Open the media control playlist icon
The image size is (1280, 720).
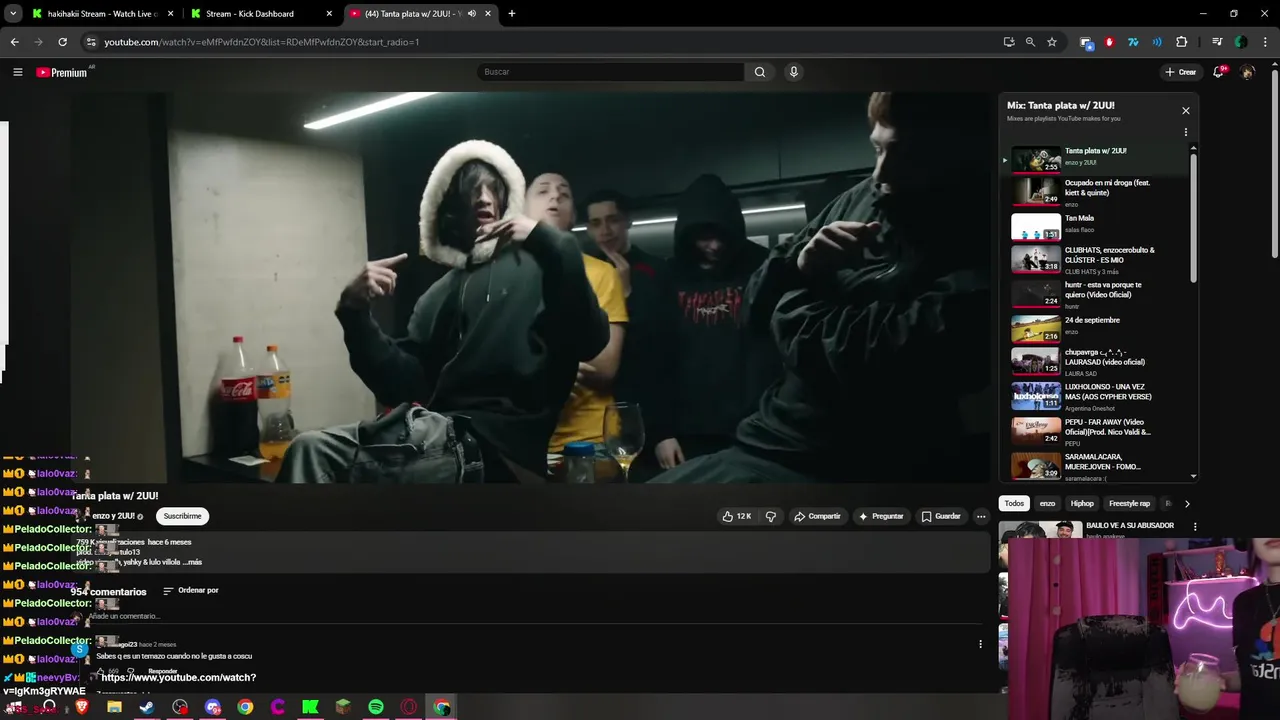[x=1217, y=42]
